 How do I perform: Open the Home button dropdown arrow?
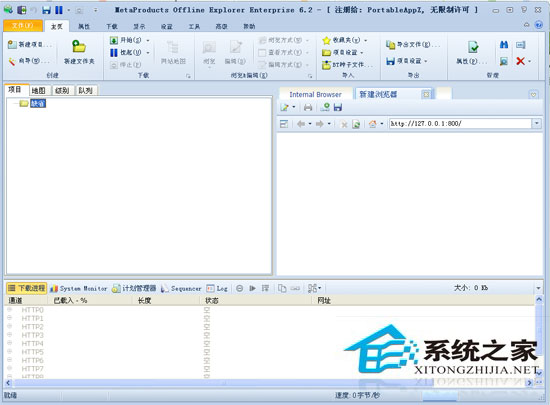tap(382, 124)
